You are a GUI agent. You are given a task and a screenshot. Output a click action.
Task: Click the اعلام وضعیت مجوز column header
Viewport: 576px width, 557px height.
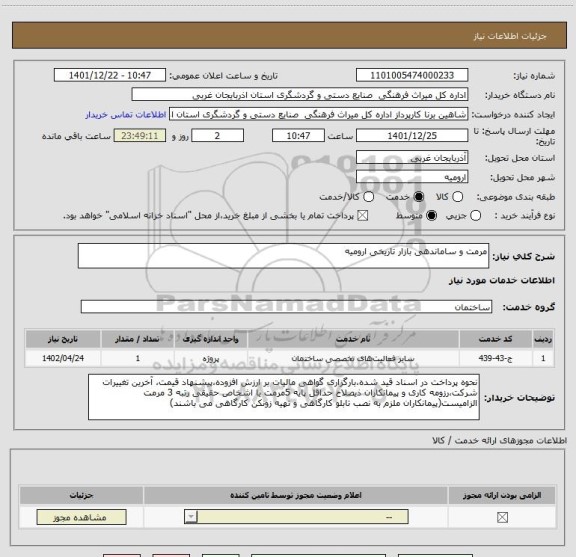click(x=296, y=495)
